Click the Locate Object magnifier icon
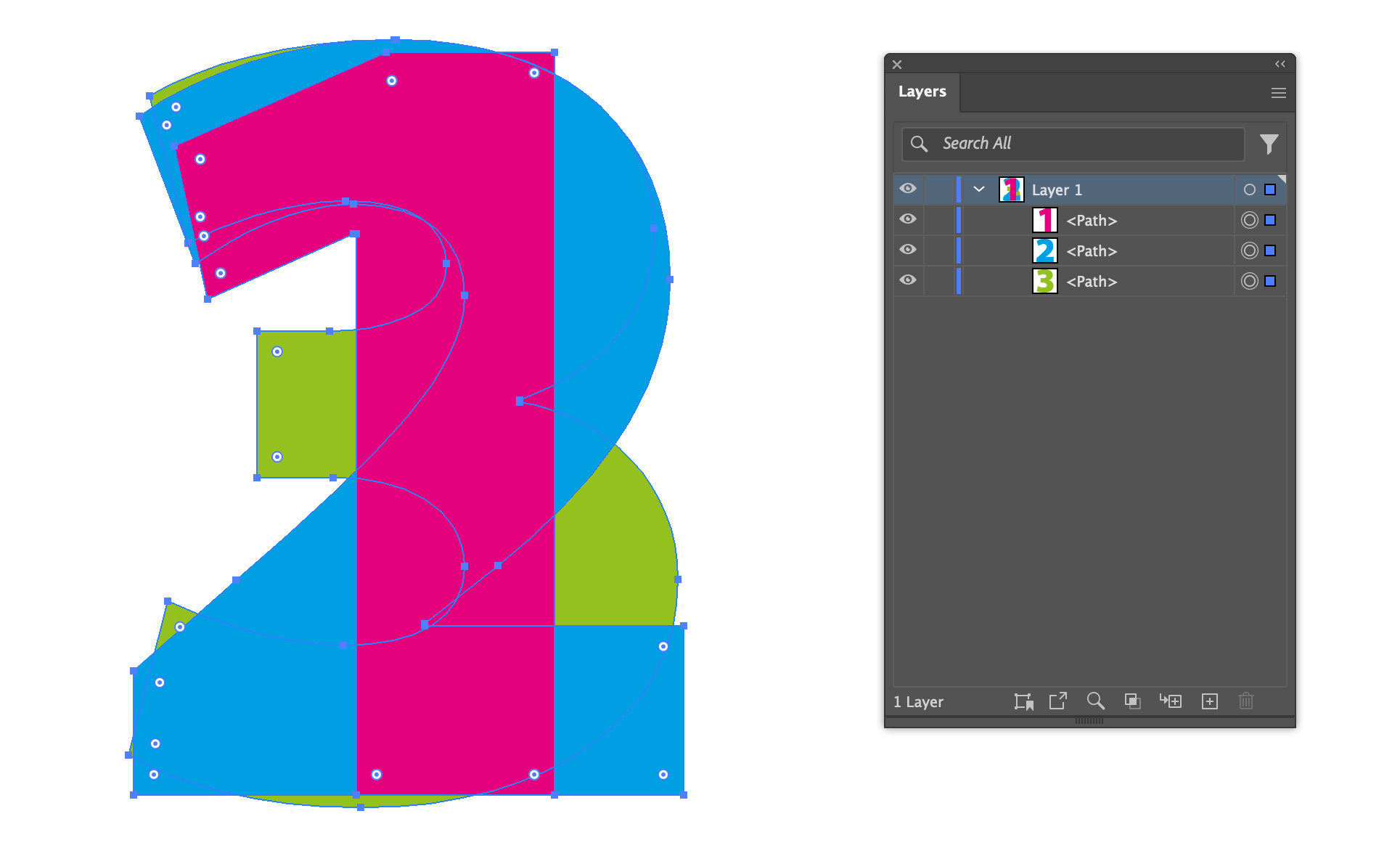Viewport: 1400px width, 856px height. pyautogui.click(x=1095, y=701)
